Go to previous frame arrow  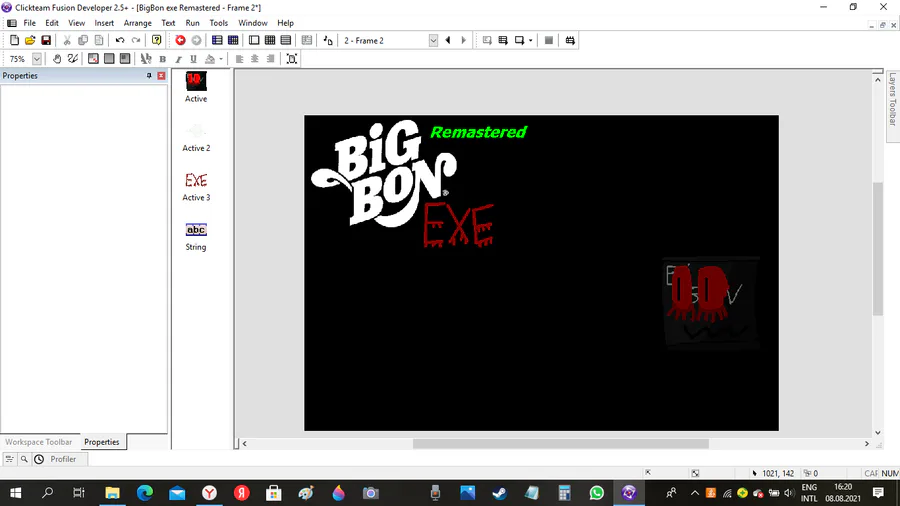pyautogui.click(x=448, y=40)
